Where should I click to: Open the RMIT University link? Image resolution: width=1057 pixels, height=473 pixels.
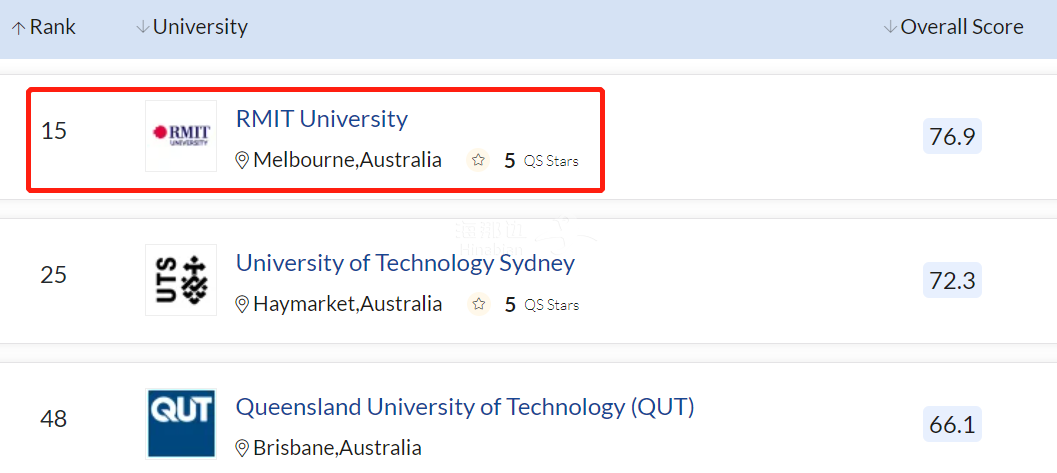coord(322,119)
